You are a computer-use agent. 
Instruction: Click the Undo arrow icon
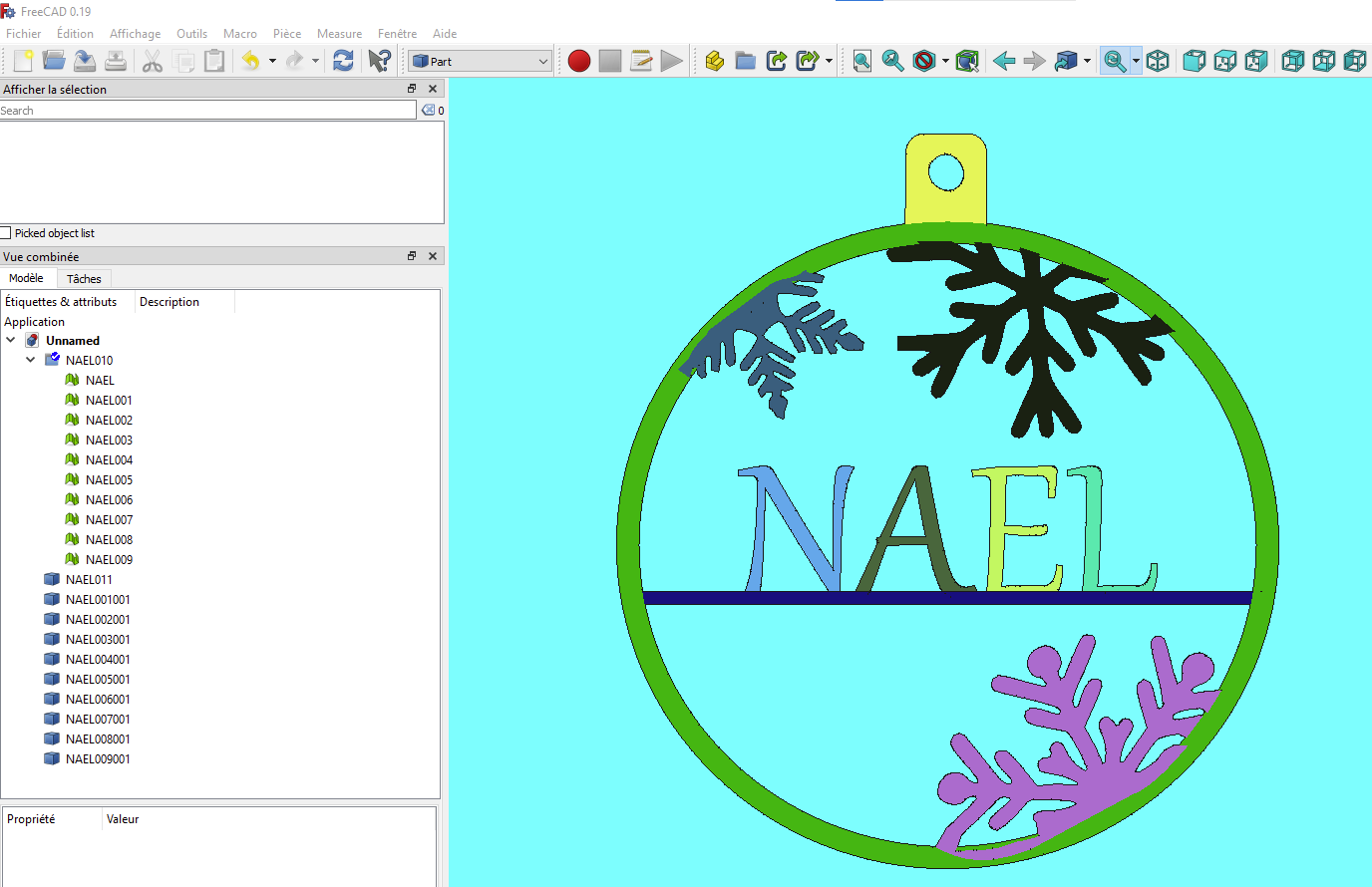click(250, 61)
